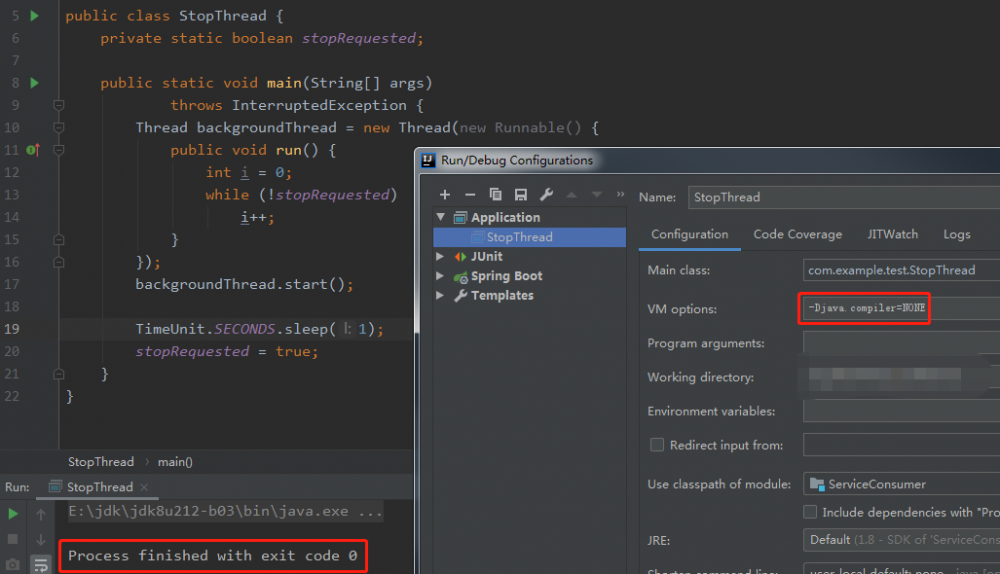Image resolution: width=1000 pixels, height=574 pixels.
Task: Click the 'stopRequested = true;' statement
Action: point(226,351)
